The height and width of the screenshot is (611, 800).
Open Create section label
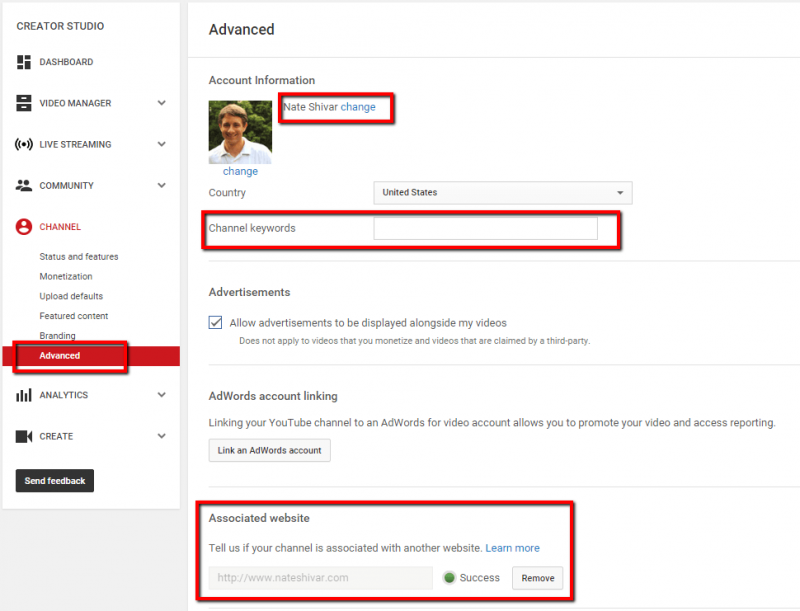point(56,436)
